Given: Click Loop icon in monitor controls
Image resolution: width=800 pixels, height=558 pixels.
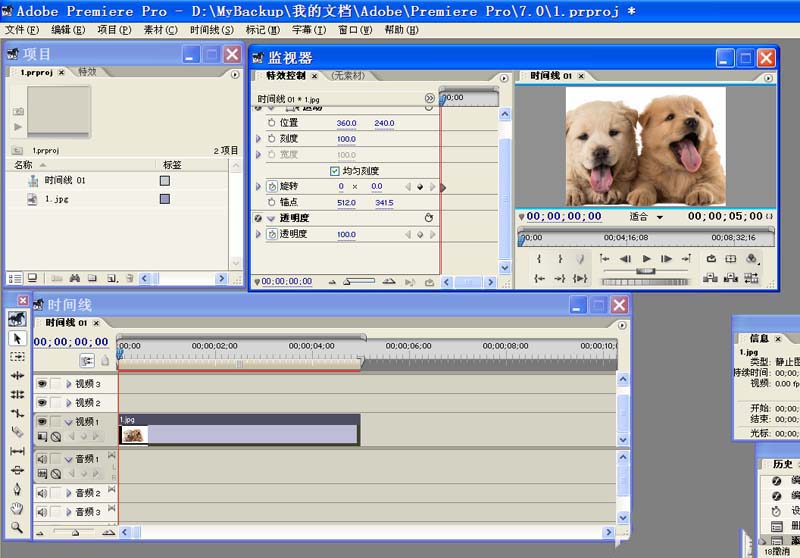Looking at the screenshot, I should [x=711, y=259].
